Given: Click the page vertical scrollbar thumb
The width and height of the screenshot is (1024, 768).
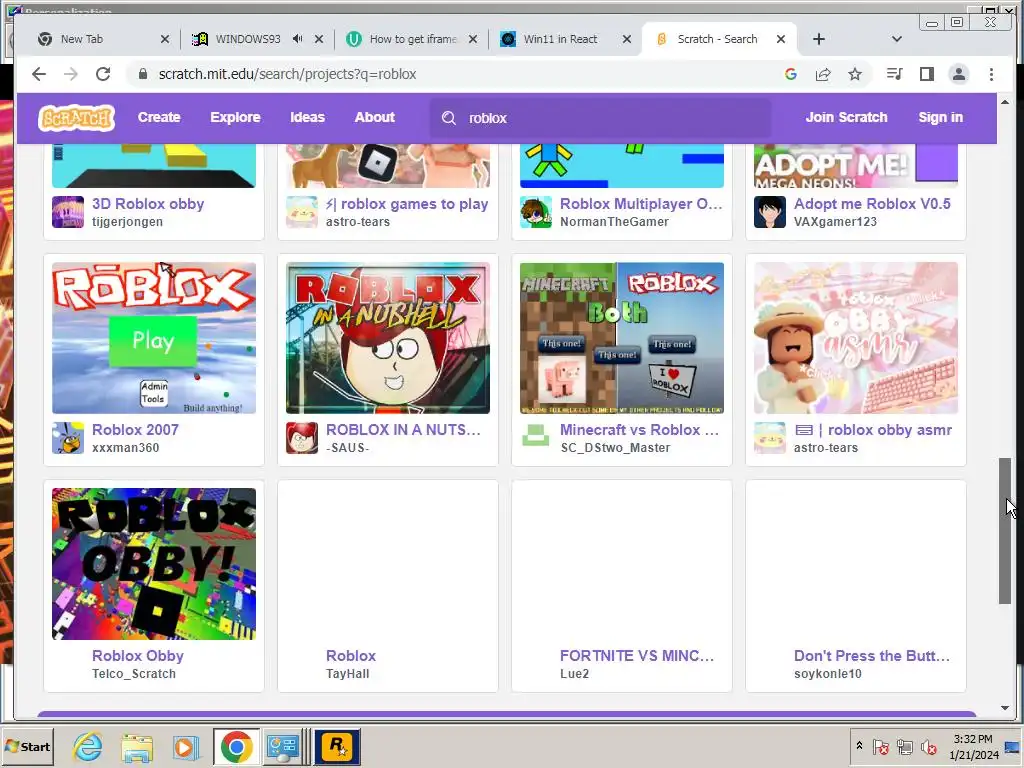Looking at the screenshot, I should [1004, 531].
